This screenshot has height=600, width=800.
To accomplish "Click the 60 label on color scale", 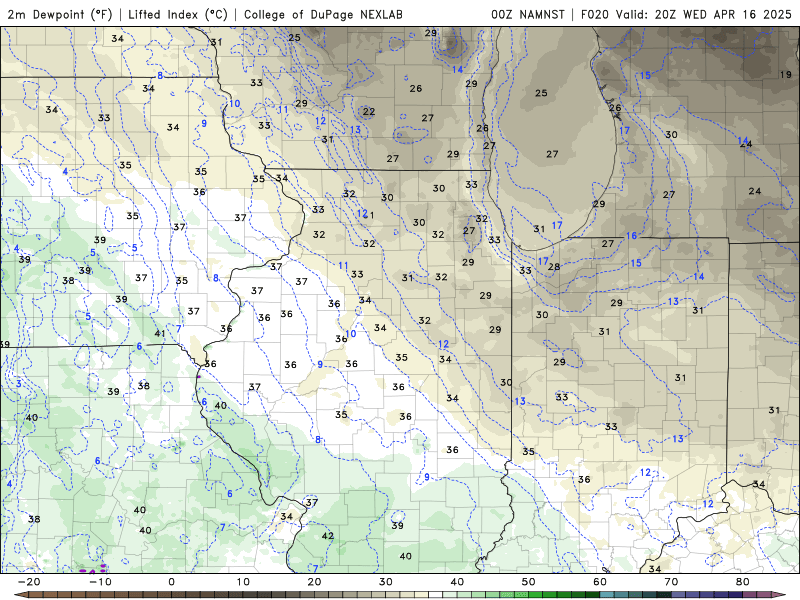I will [600, 582].
